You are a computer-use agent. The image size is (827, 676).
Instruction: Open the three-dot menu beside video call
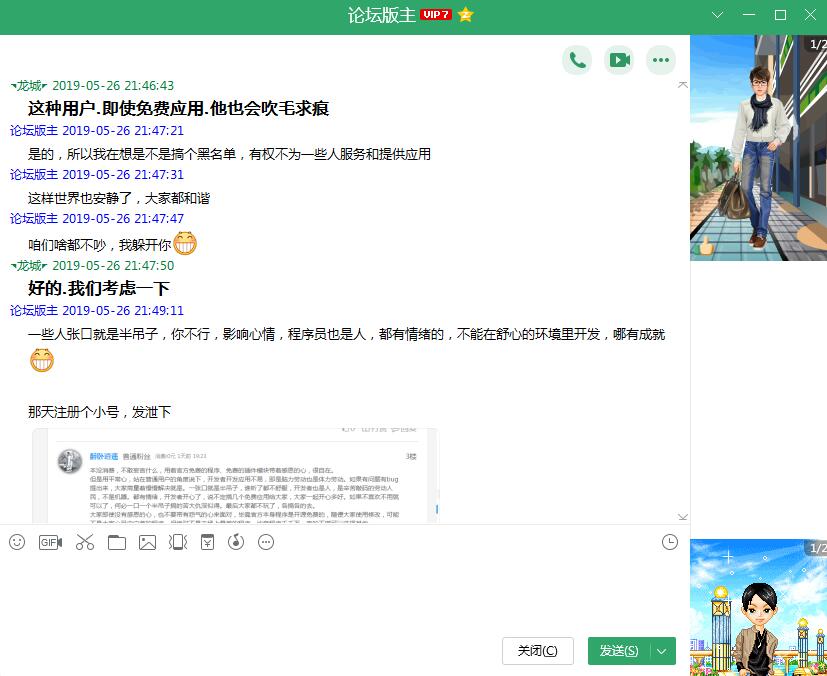pos(660,60)
